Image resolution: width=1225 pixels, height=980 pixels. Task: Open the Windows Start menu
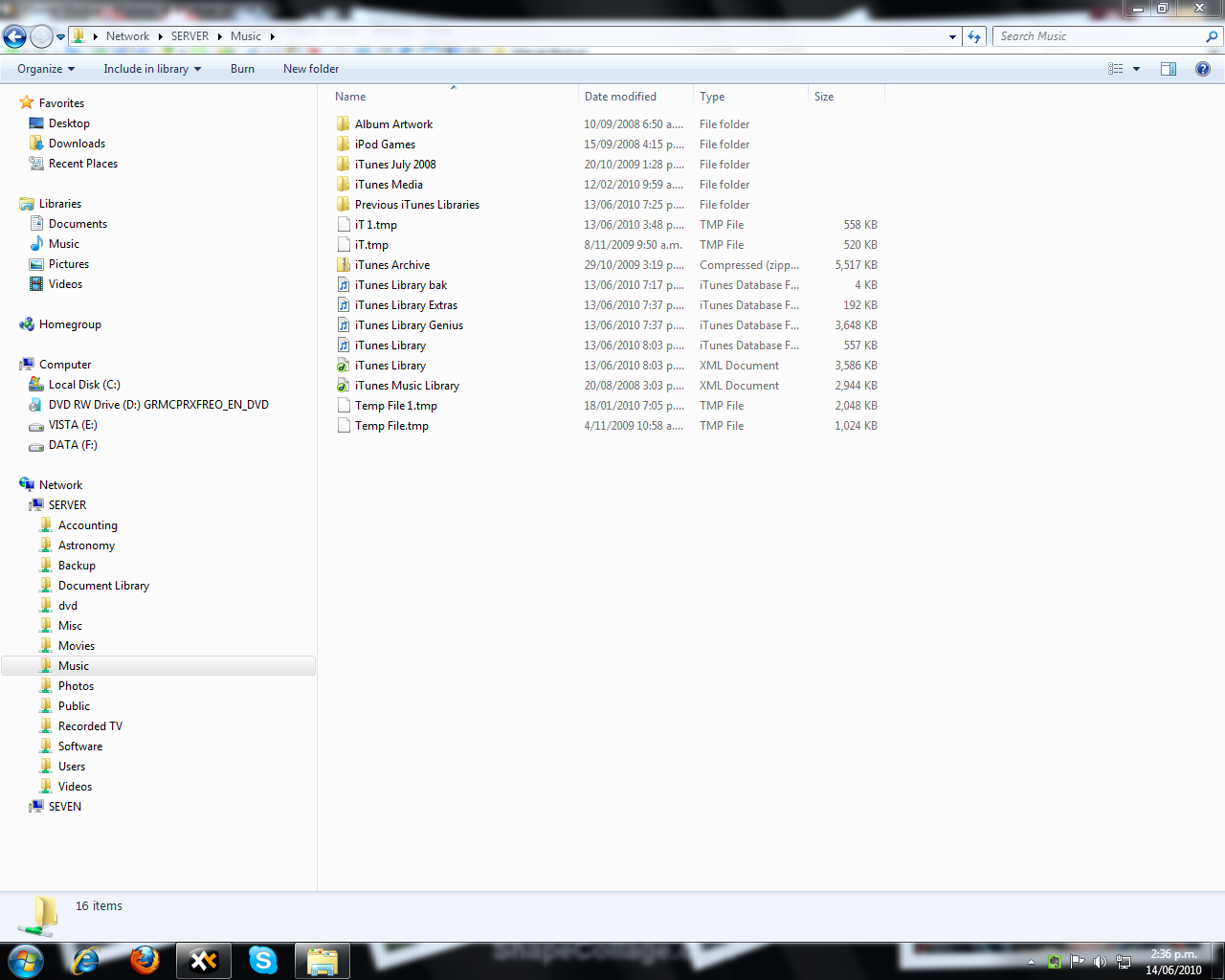click(x=26, y=960)
